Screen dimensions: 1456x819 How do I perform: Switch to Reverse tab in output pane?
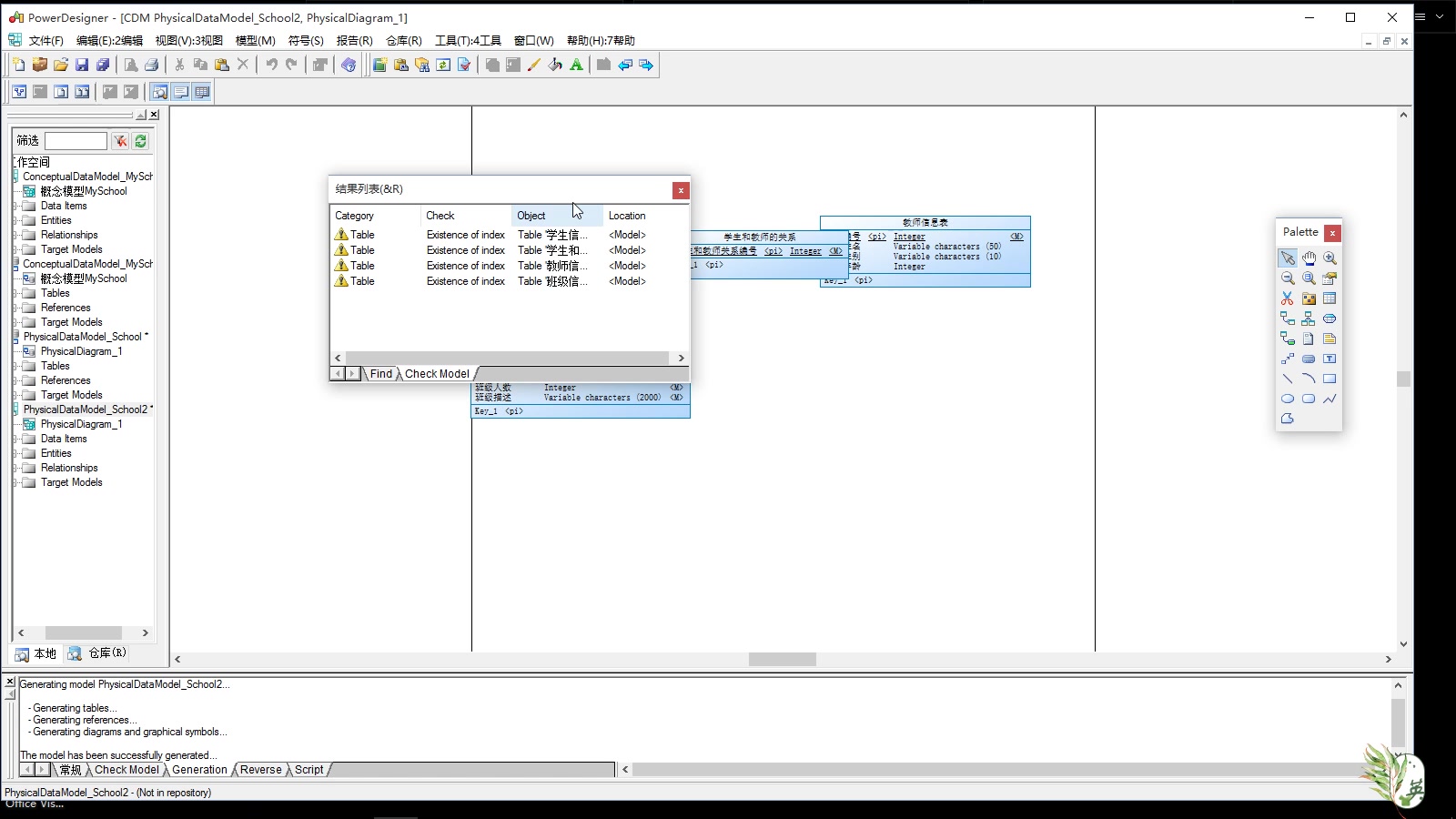(260, 770)
